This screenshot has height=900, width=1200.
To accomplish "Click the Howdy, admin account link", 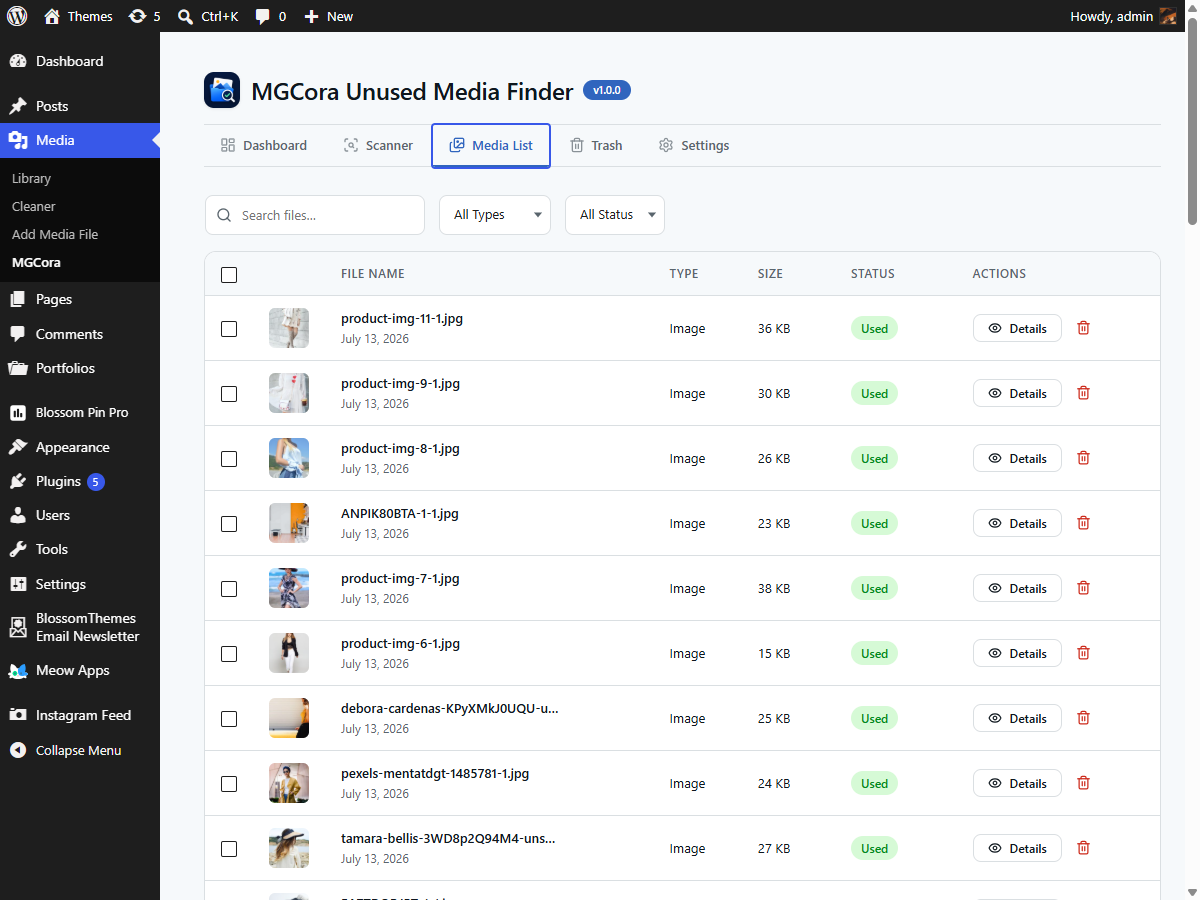I will [x=1123, y=16].
